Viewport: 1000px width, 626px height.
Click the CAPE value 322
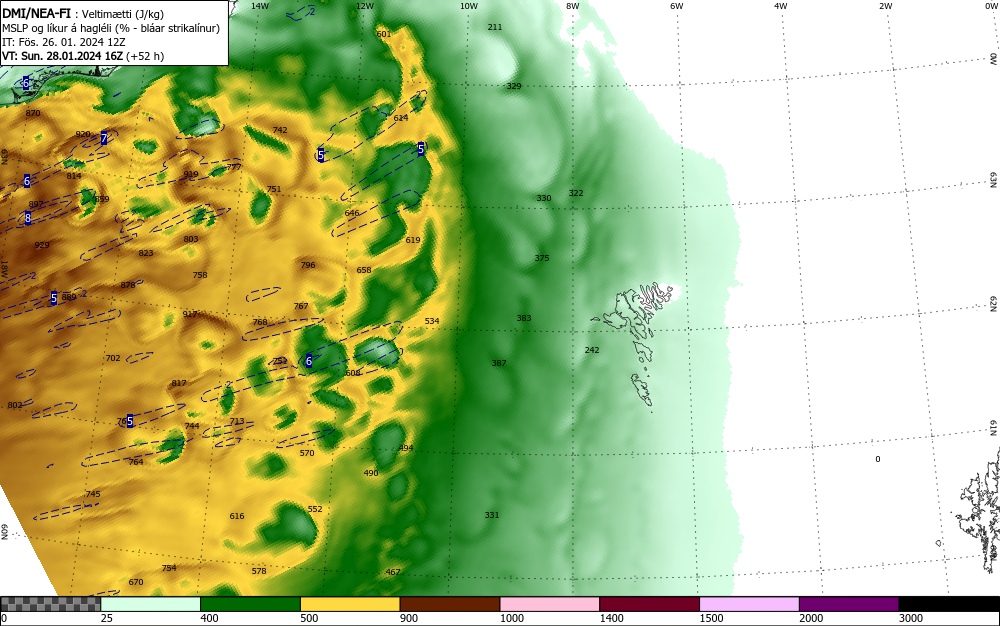[576, 193]
